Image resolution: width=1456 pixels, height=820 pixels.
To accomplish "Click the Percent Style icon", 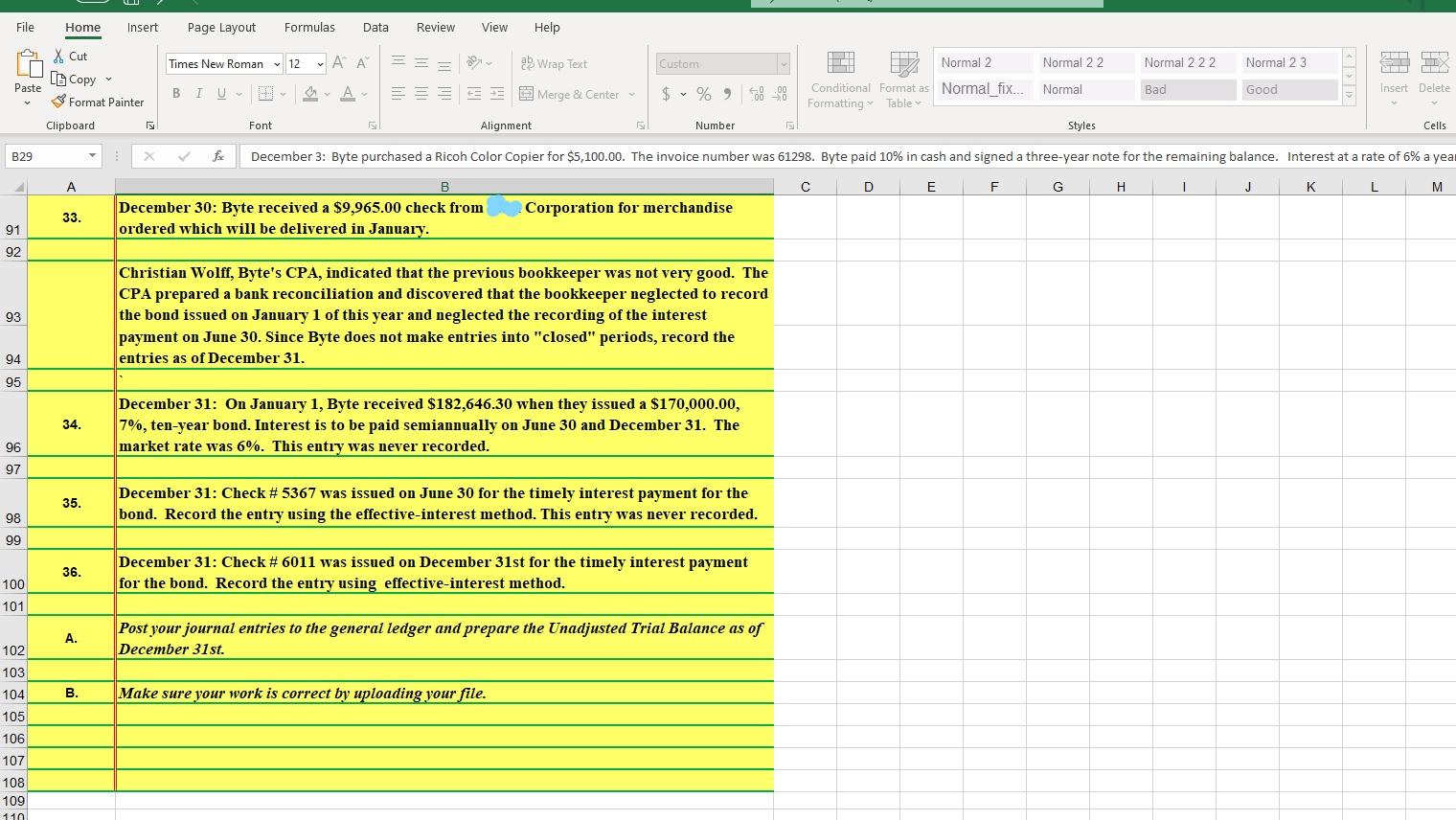I will pos(702,94).
